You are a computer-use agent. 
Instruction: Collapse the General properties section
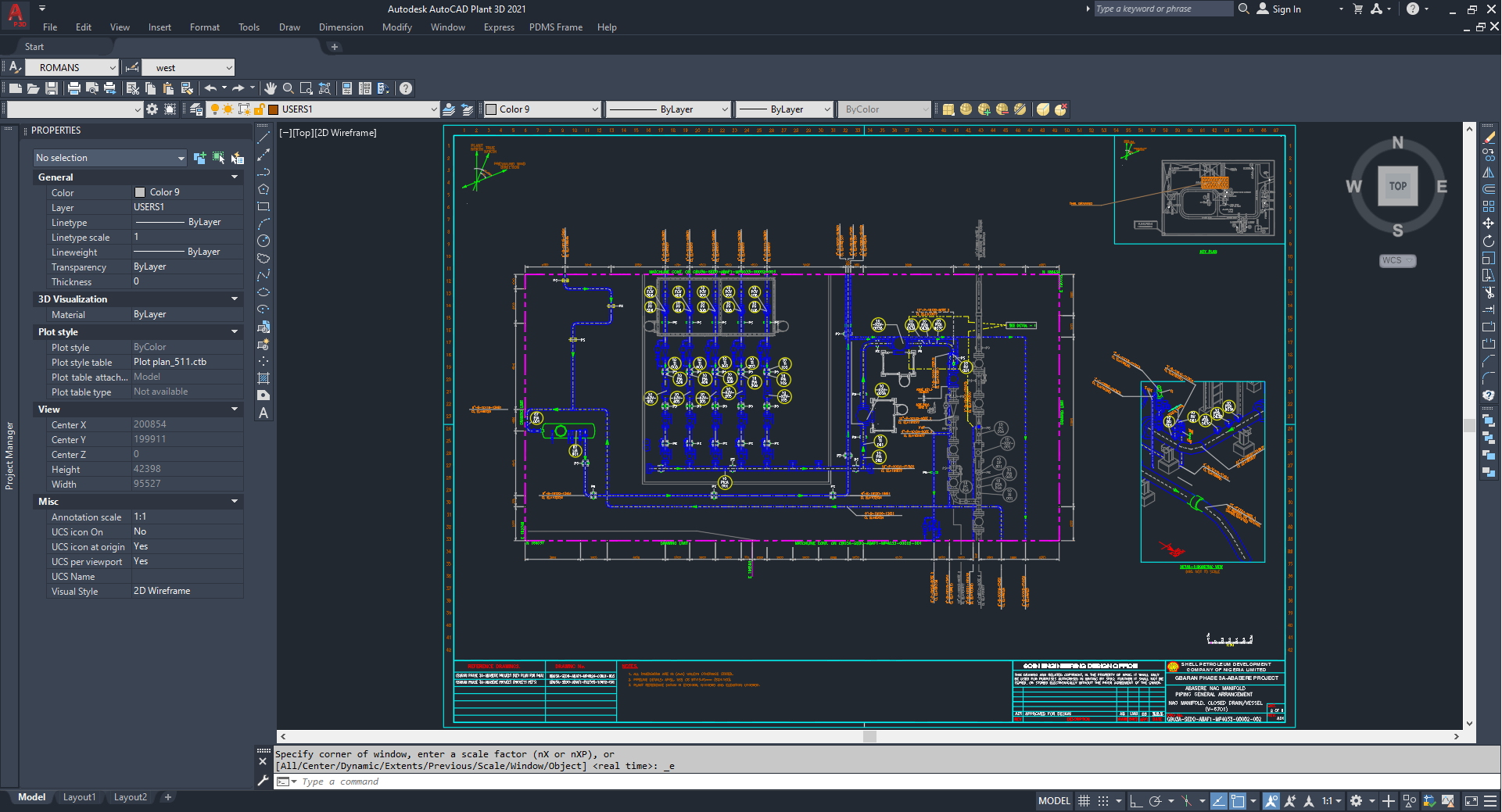click(234, 177)
